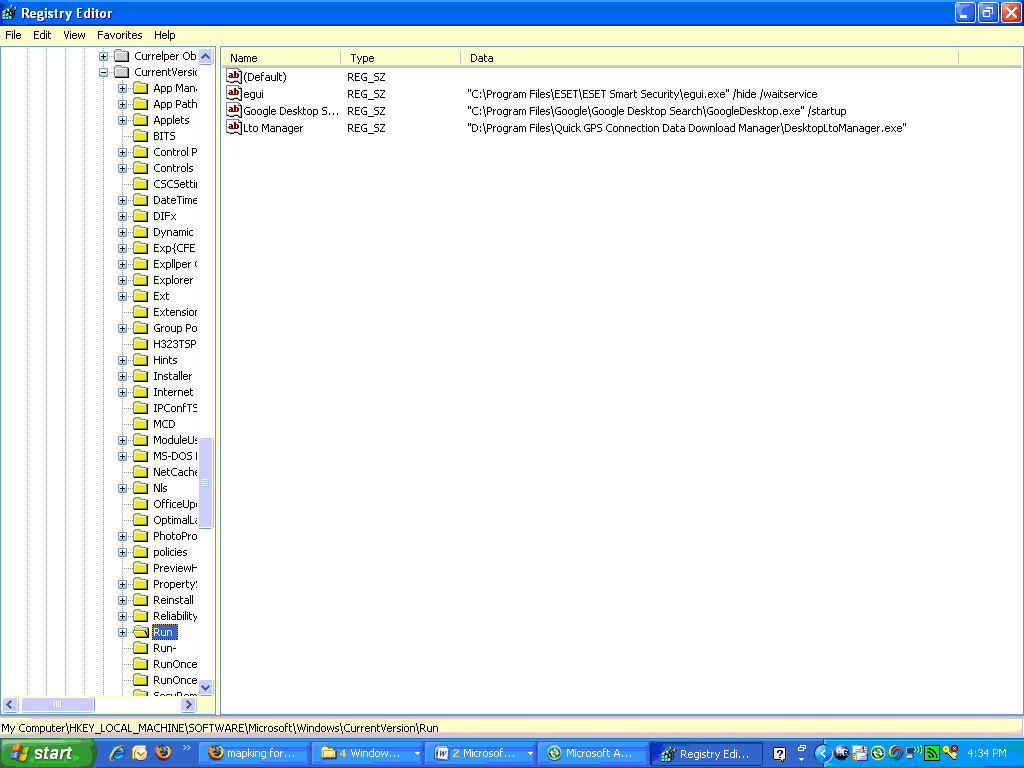
Task: Launch Internet Explorer from quick launch
Action: (118, 753)
